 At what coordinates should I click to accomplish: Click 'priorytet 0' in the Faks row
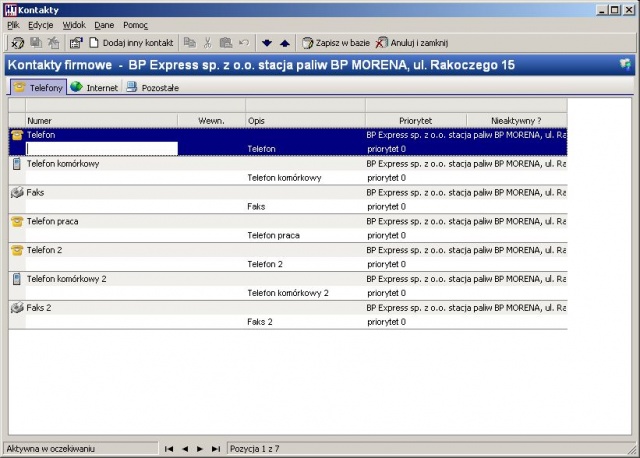(386, 207)
